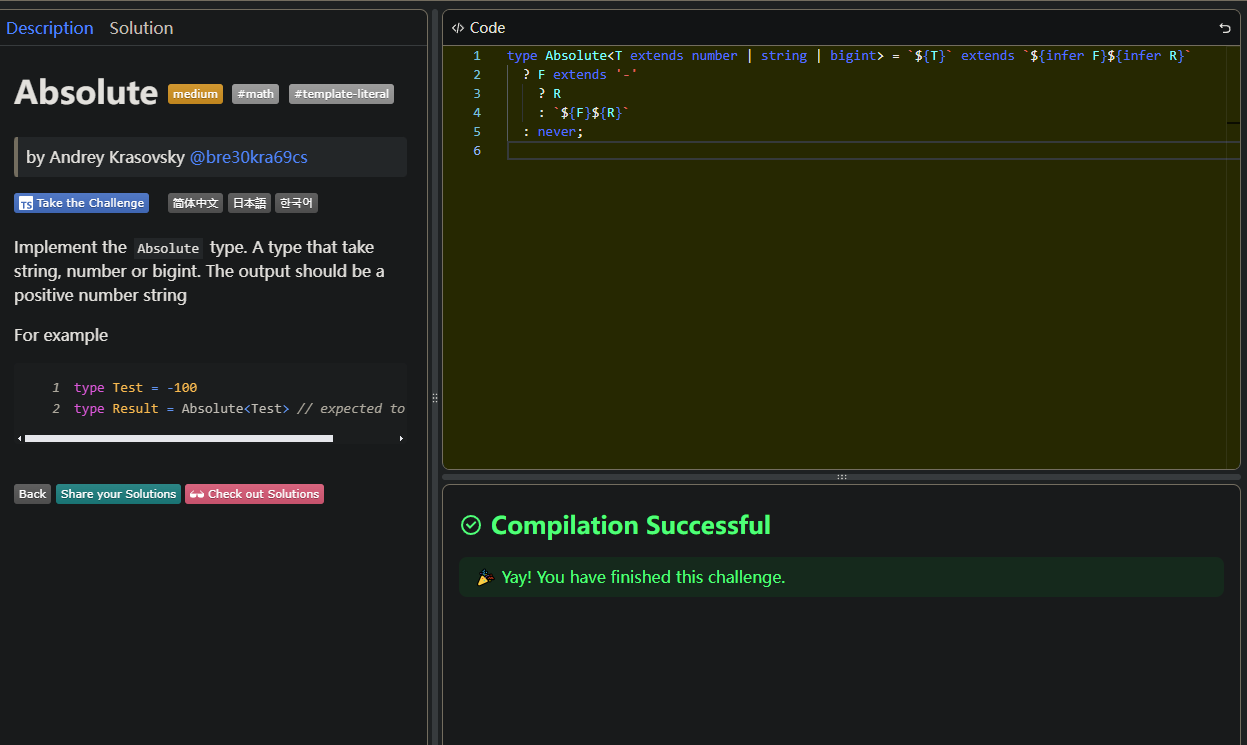
Task: Select the #template-literal tag
Action: (341, 94)
